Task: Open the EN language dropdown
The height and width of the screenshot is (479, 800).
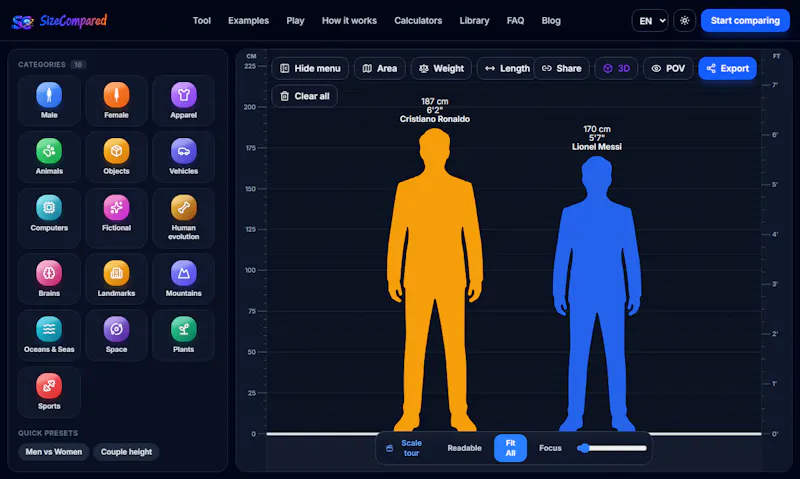Action: point(650,20)
